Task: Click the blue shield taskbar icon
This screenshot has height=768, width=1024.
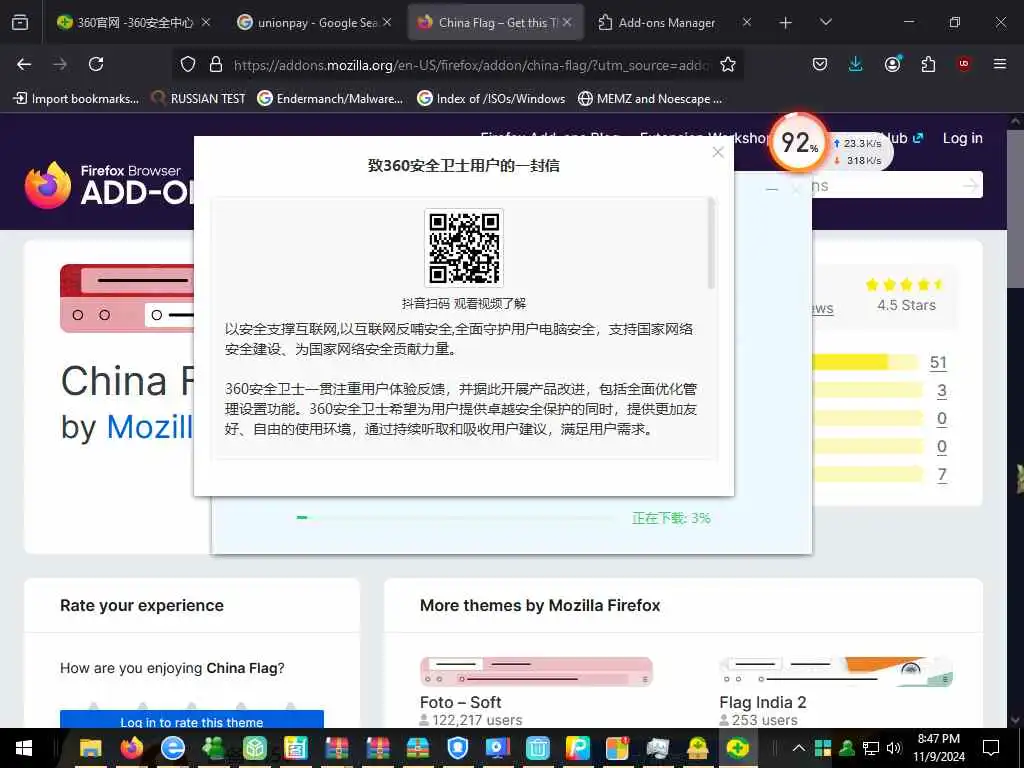Action: pos(458,748)
